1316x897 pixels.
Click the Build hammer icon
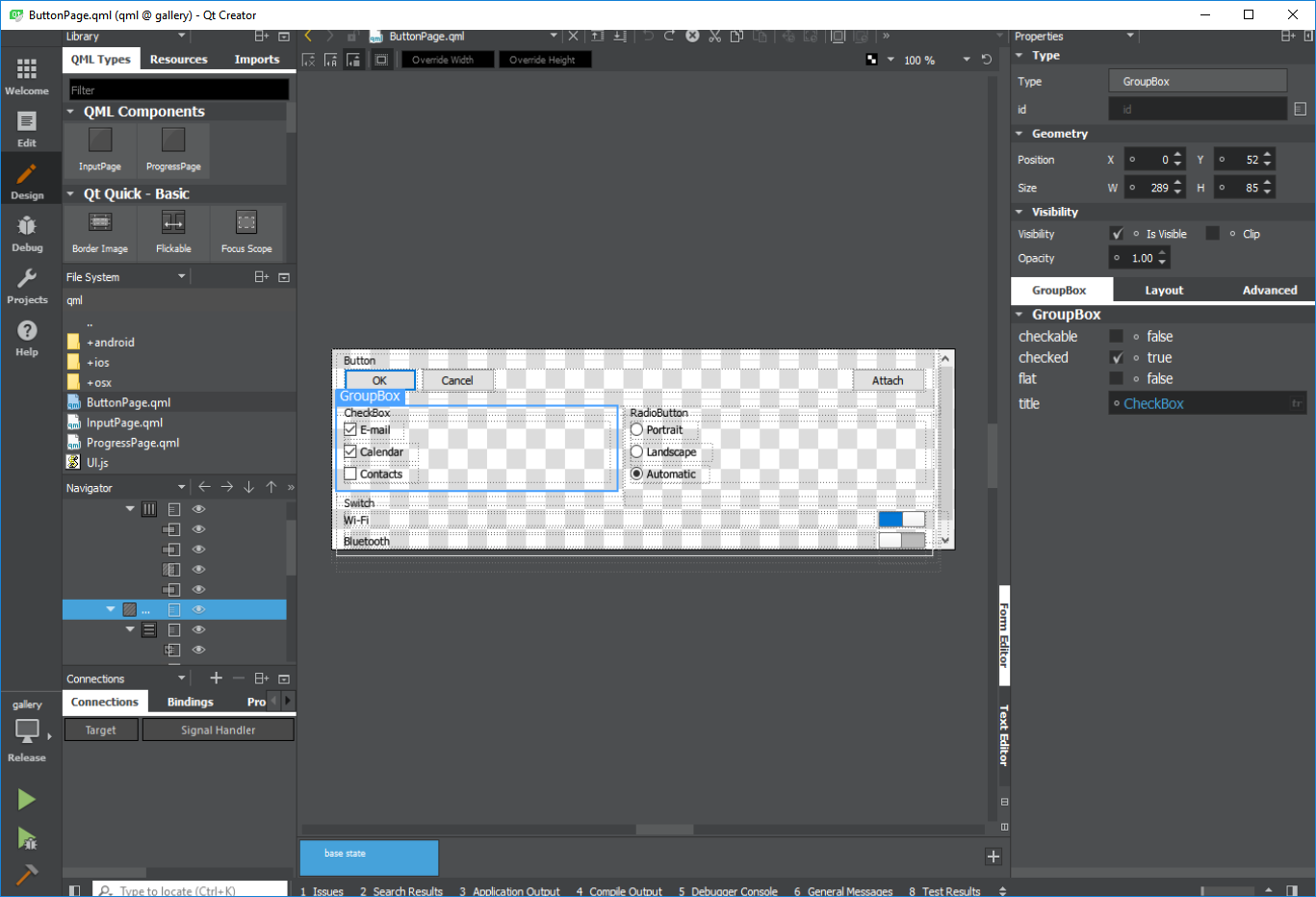[27, 874]
